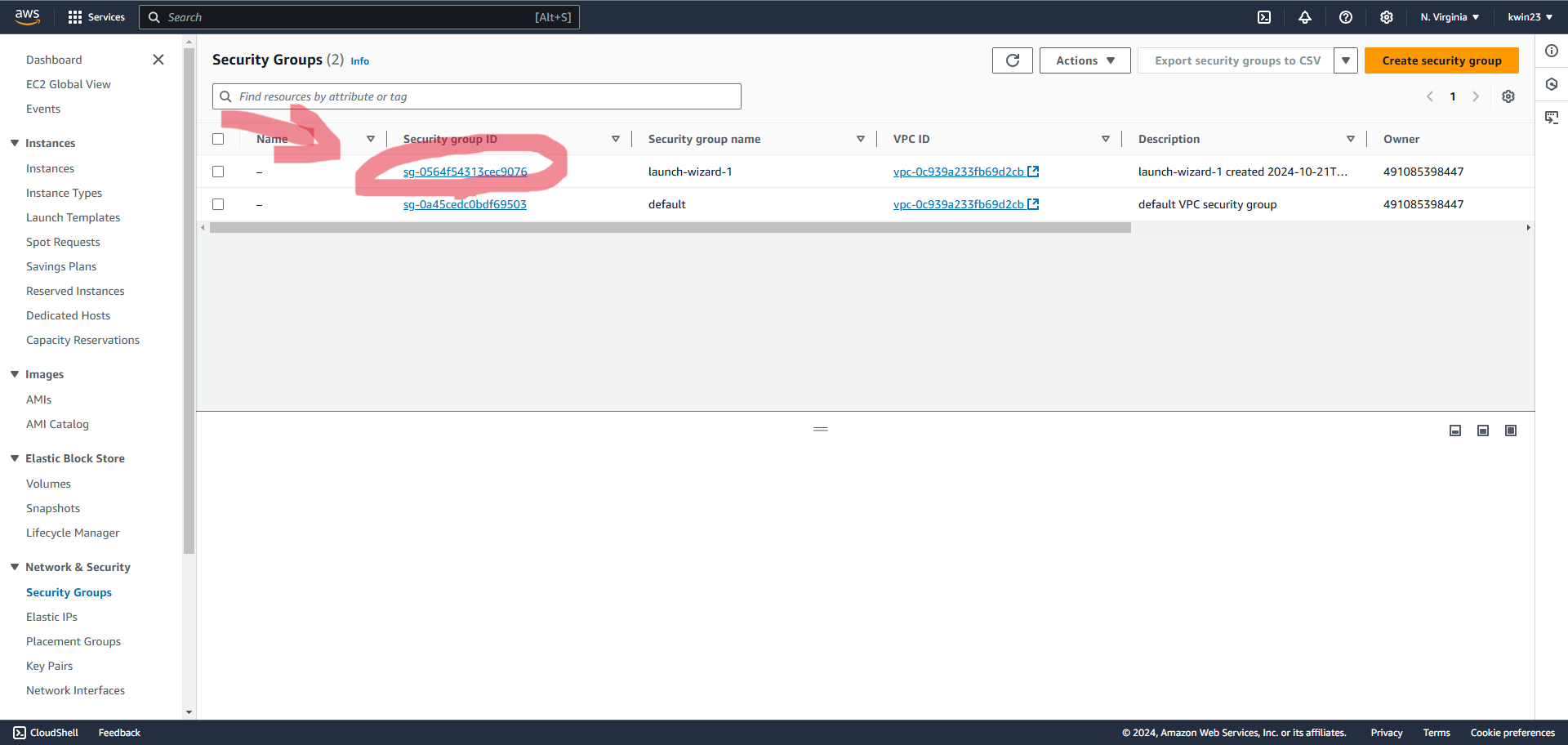Sort by Security group name column arrow
The image size is (1568, 745).
click(x=861, y=139)
